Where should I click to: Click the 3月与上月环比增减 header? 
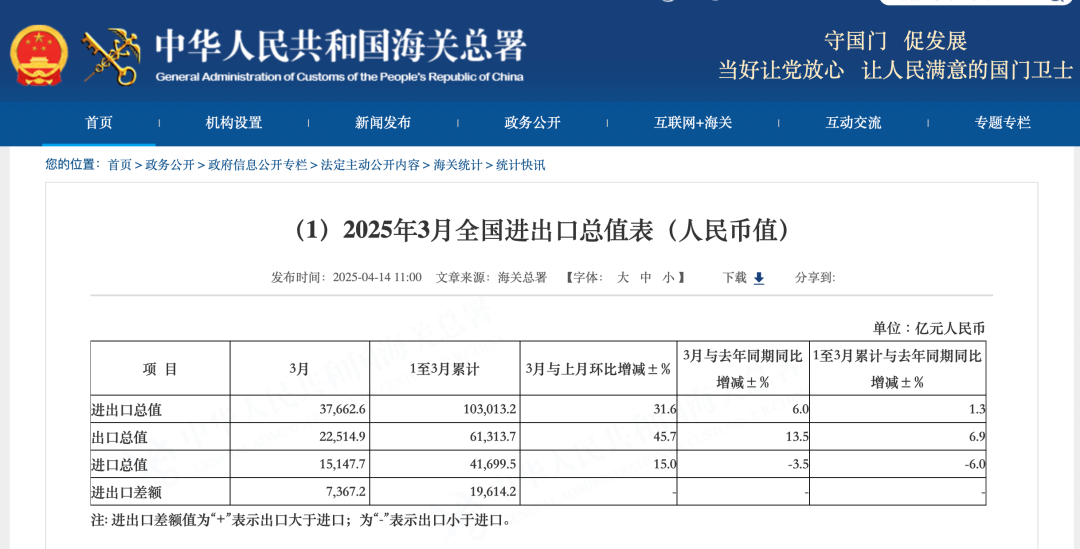(x=598, y=369)
